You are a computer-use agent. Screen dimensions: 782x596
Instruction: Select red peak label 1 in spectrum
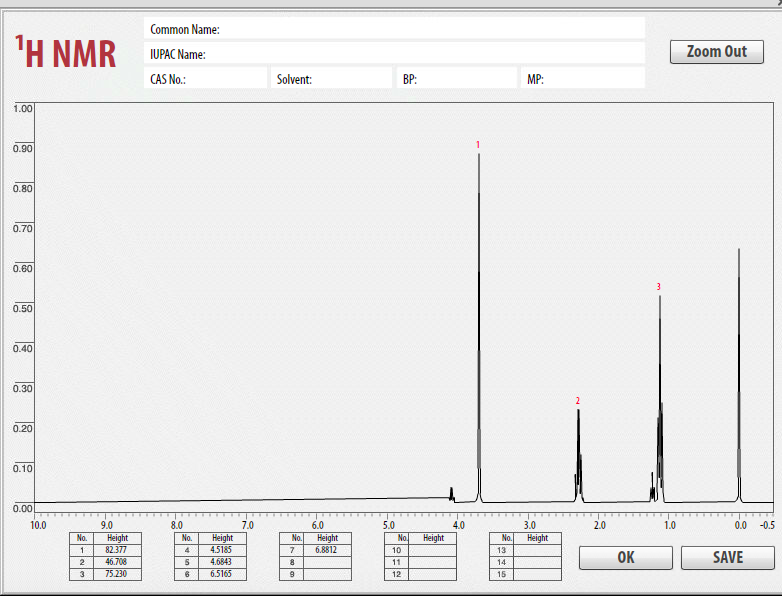tap(478, 145)
